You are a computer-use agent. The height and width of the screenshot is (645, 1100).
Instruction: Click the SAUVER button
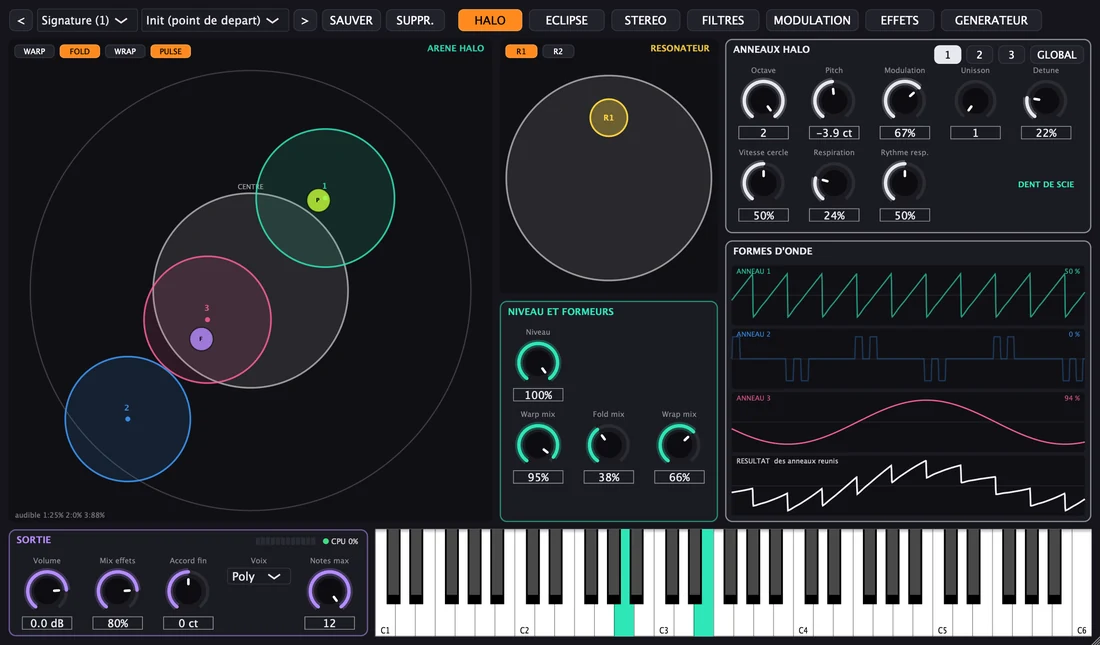[351, 20]
